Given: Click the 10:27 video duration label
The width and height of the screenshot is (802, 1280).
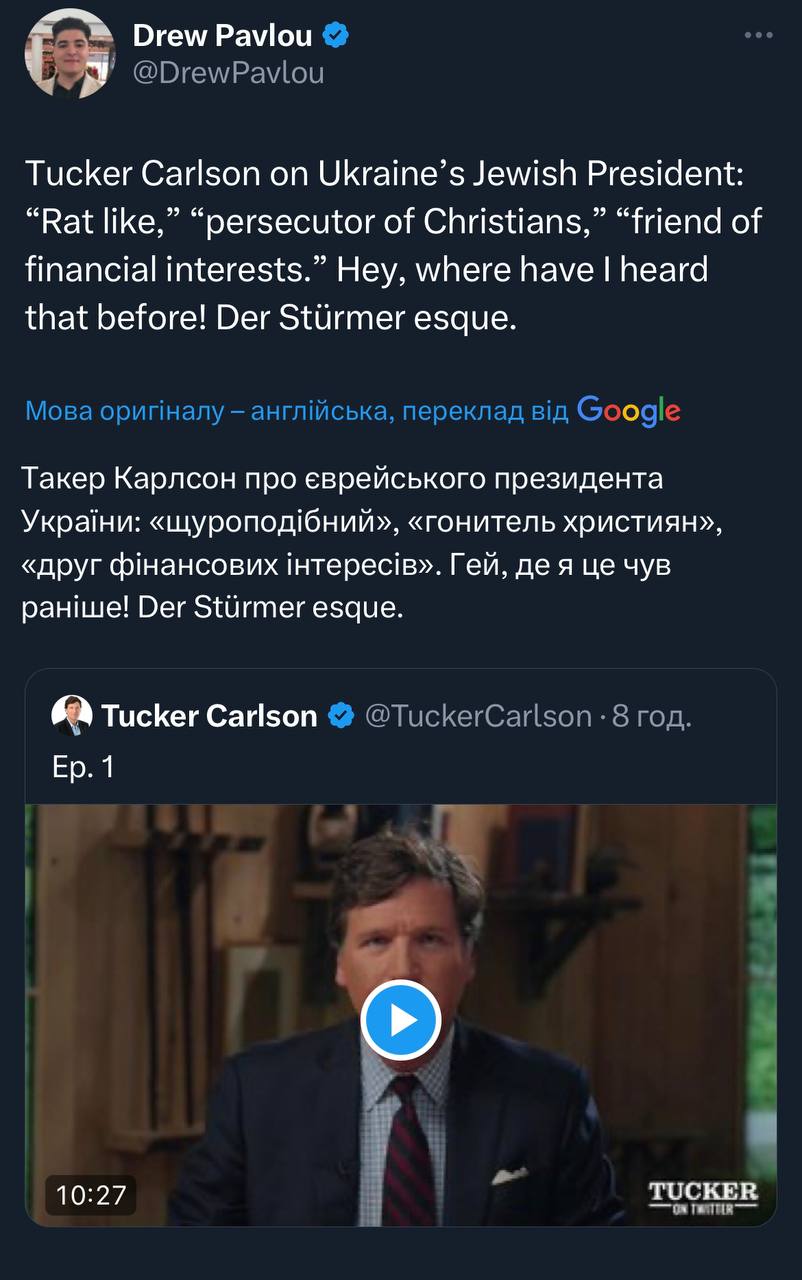Looking at the screenshot, I should tap(90, 1194).
